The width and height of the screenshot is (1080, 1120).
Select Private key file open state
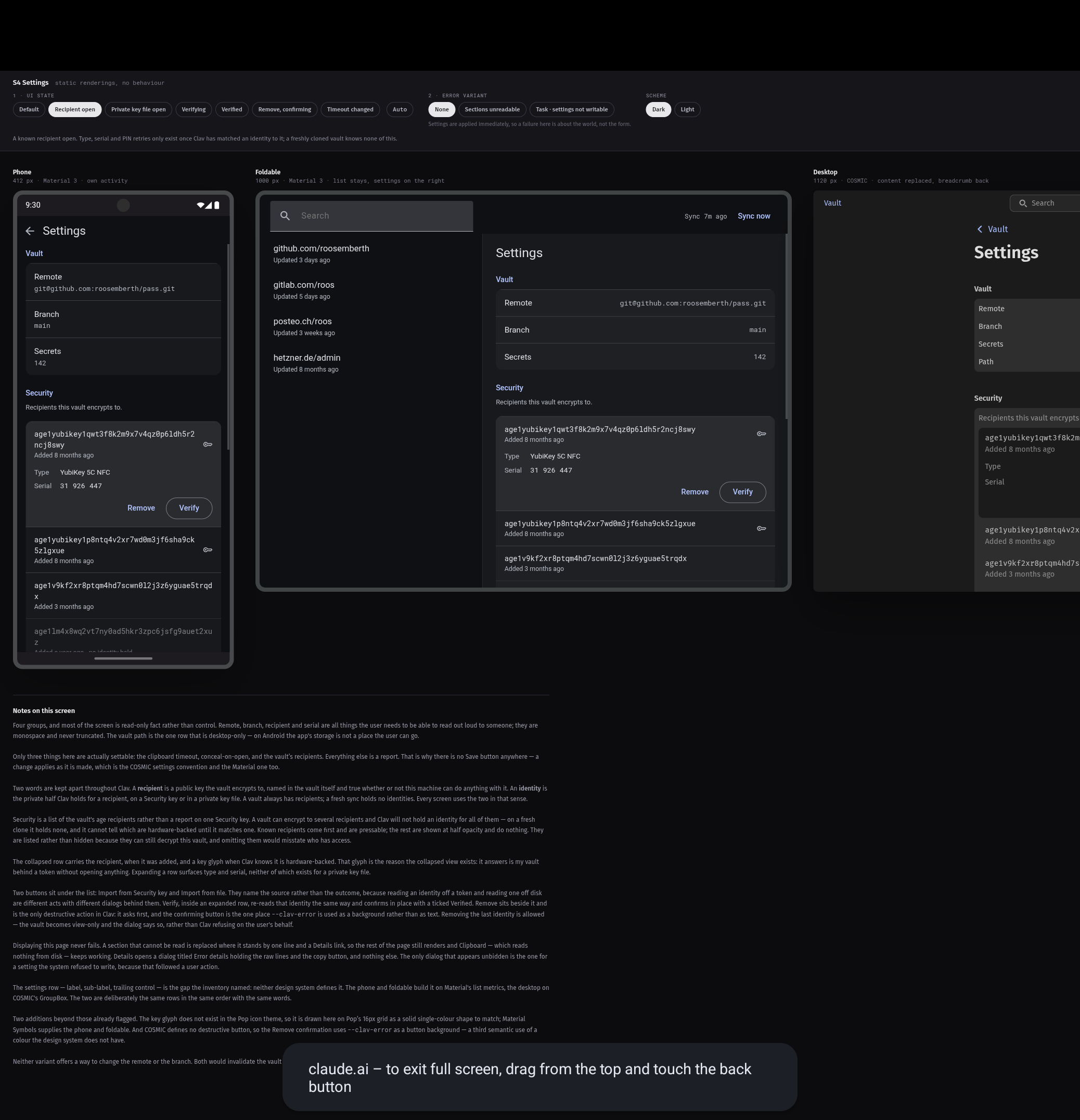coord(138,110)
